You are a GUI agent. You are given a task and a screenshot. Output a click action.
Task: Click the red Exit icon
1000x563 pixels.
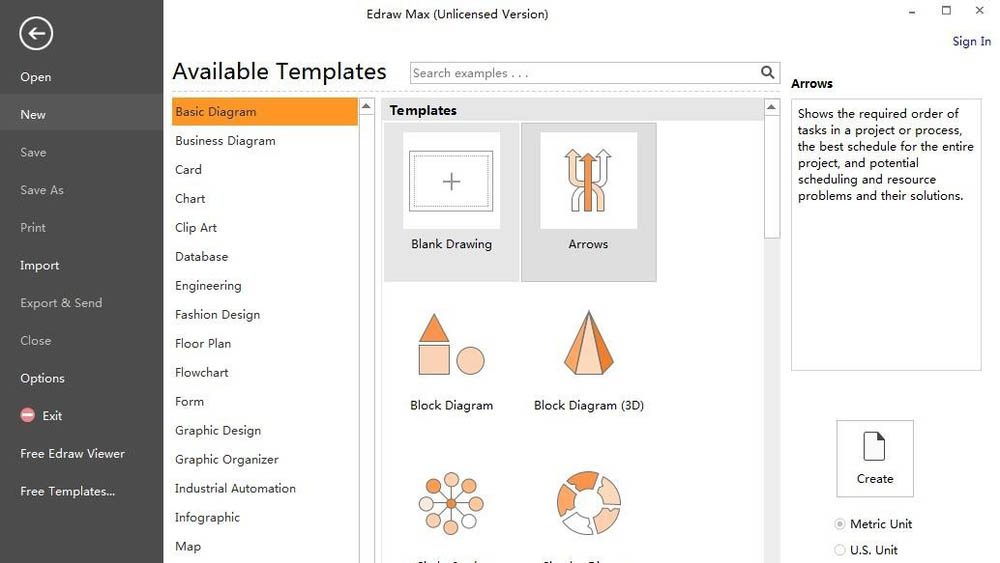pos(27,415)
